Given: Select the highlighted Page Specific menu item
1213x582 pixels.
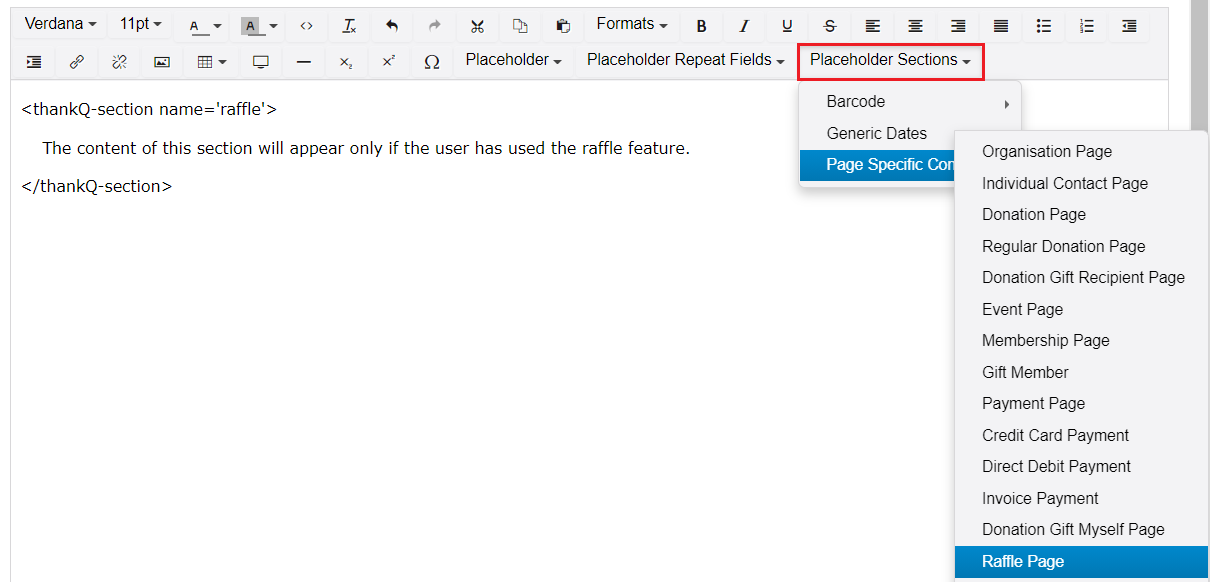Looking at the screenshot, I should point(877,165).
